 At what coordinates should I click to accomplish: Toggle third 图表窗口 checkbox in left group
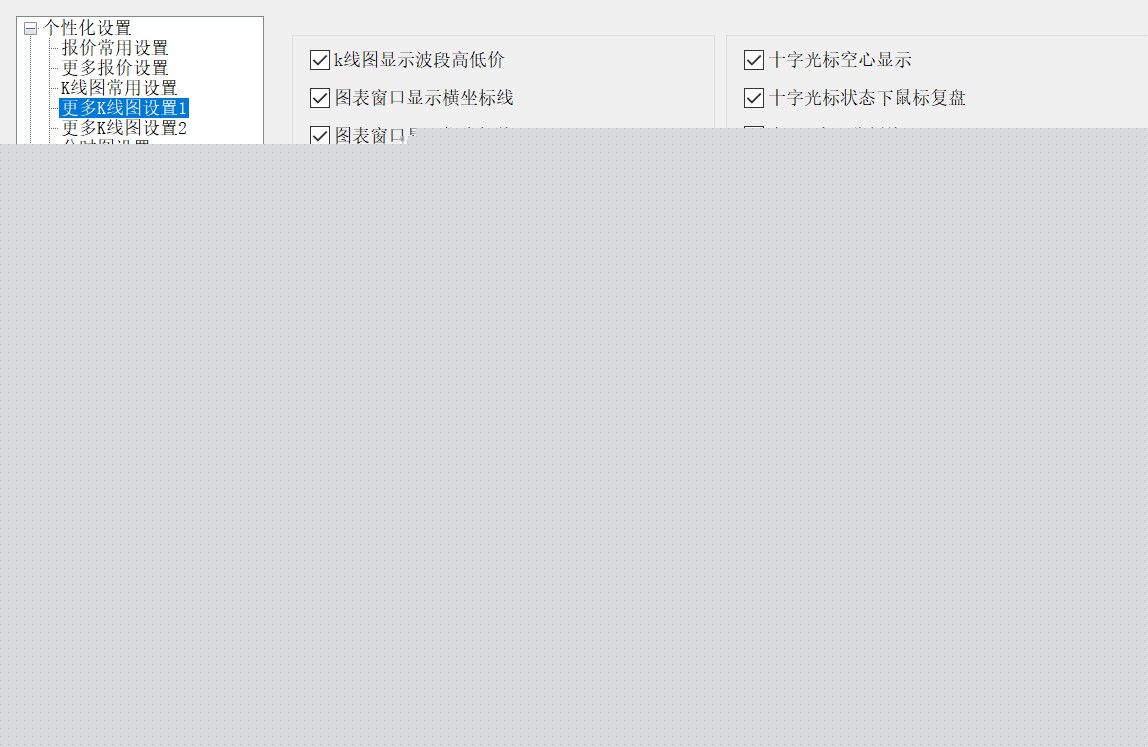click(x=320, y=135)
